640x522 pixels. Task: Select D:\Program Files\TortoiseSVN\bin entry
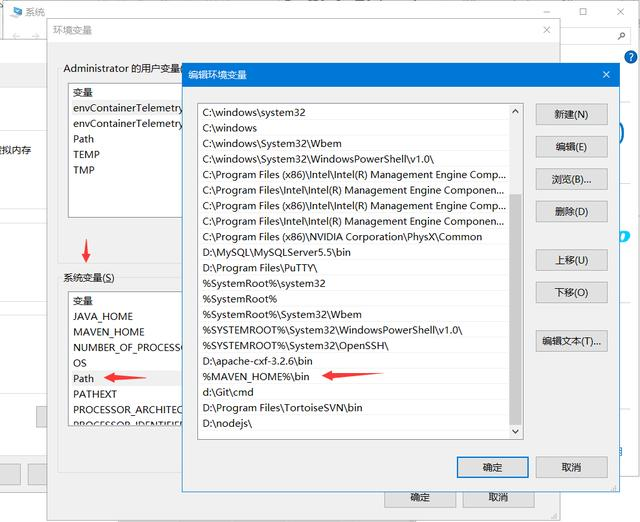point(353,408)
